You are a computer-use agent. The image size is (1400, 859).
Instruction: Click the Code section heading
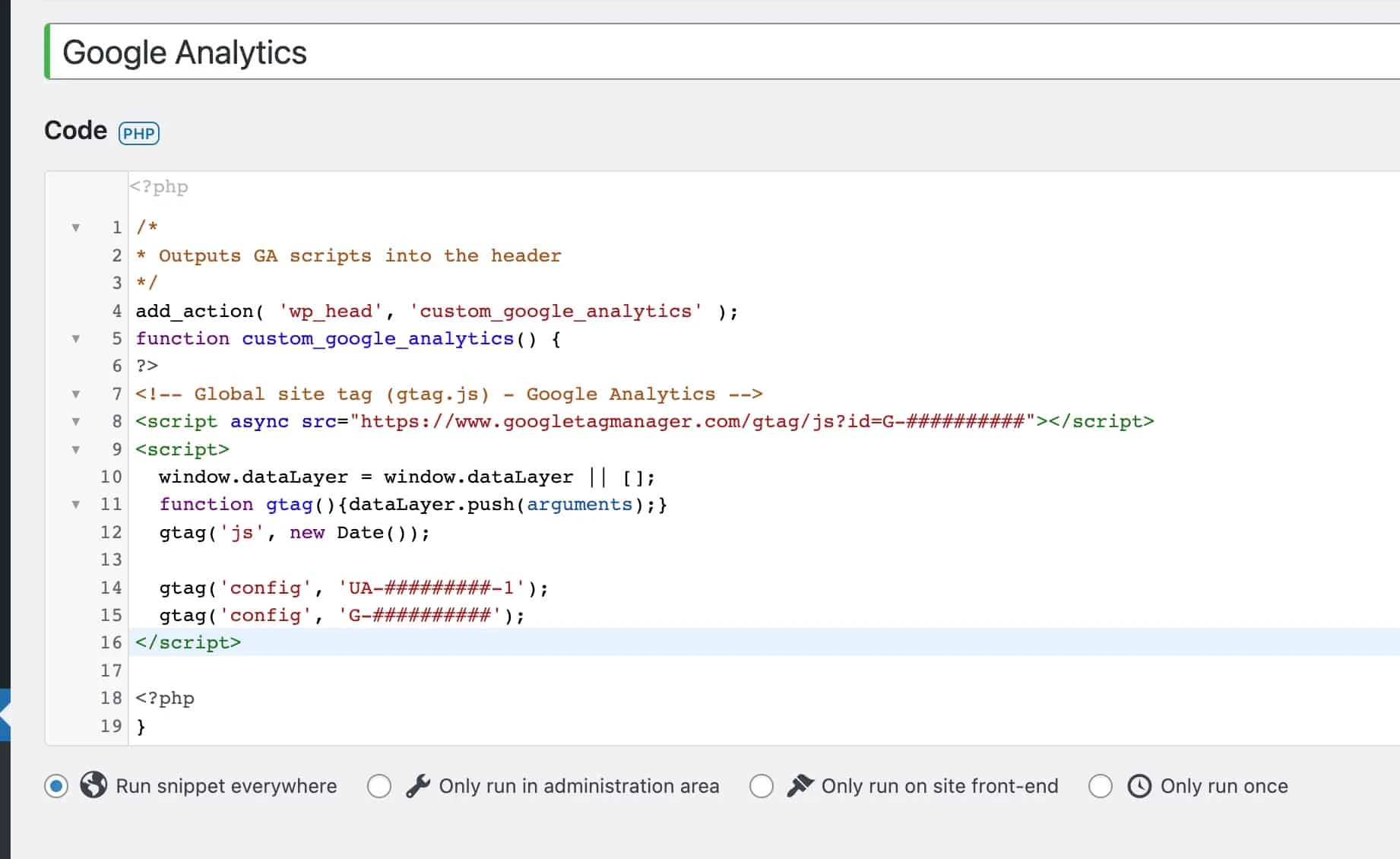(x=74, y=130)
